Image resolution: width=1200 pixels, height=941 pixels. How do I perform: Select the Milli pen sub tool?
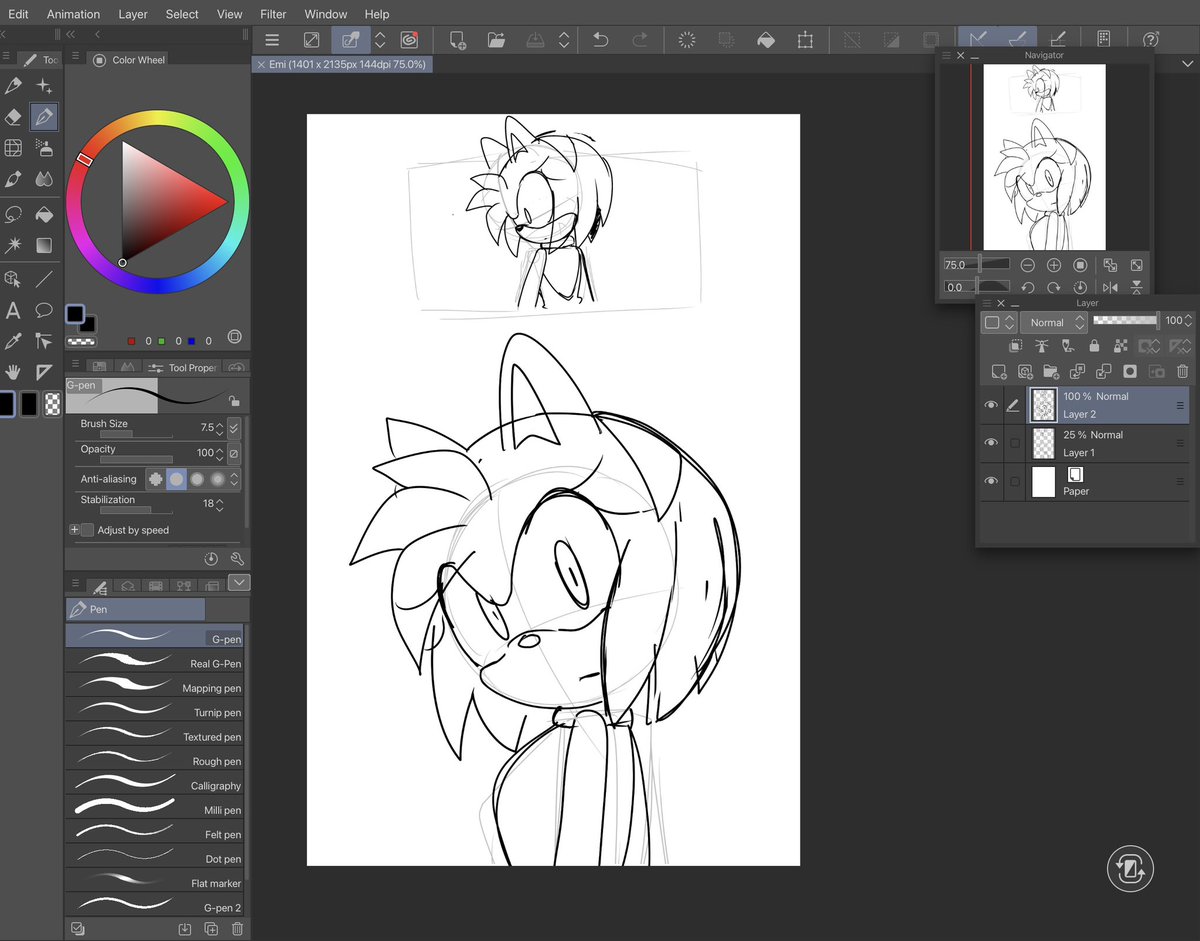pos(154,807)
